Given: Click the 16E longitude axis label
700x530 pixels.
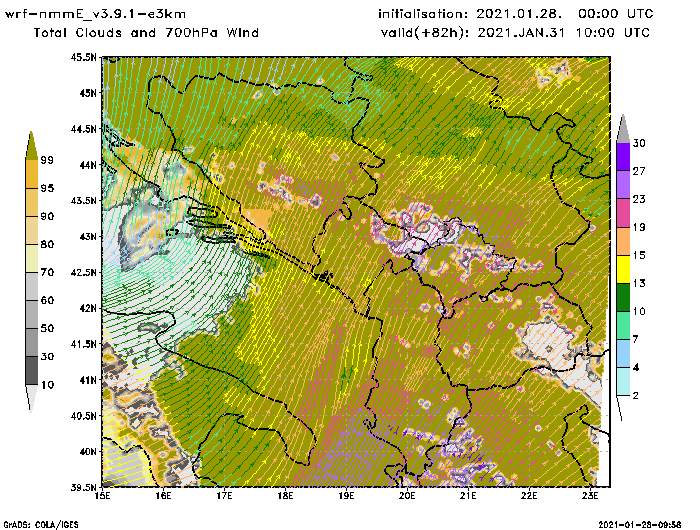Looking at the screenshot, I should coord(163,496).
